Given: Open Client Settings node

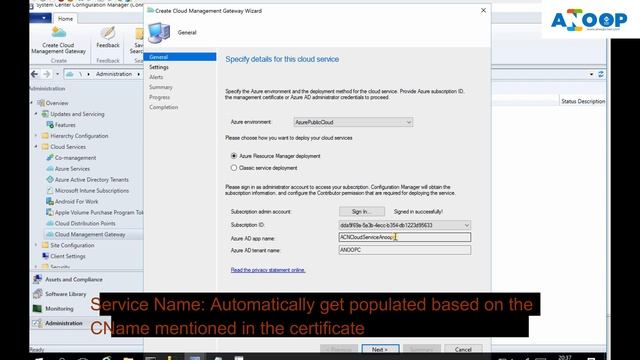Looking at the screenshot, I should pos(68,256).
